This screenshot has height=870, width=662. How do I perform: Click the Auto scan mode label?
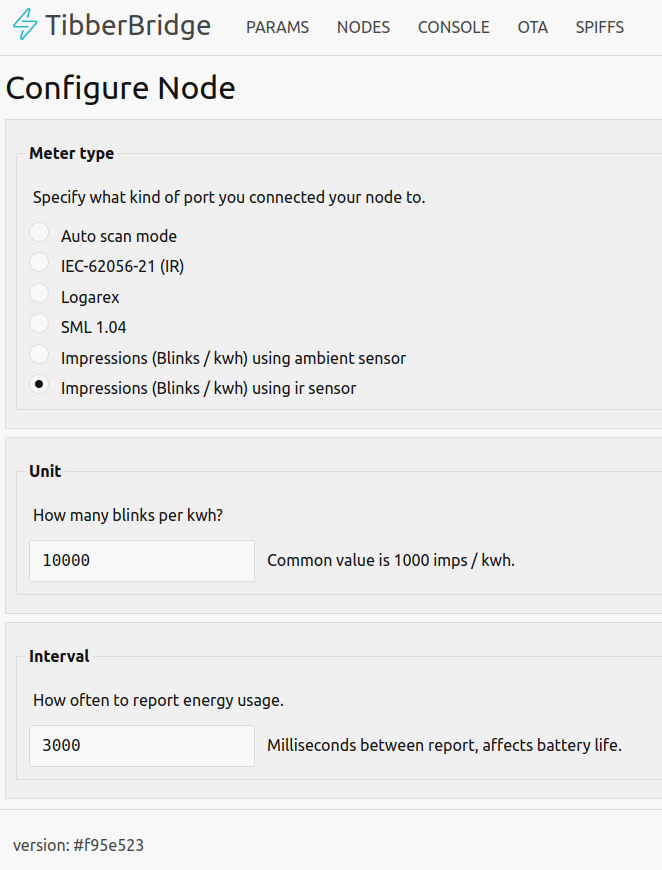(x=119, y=236)
